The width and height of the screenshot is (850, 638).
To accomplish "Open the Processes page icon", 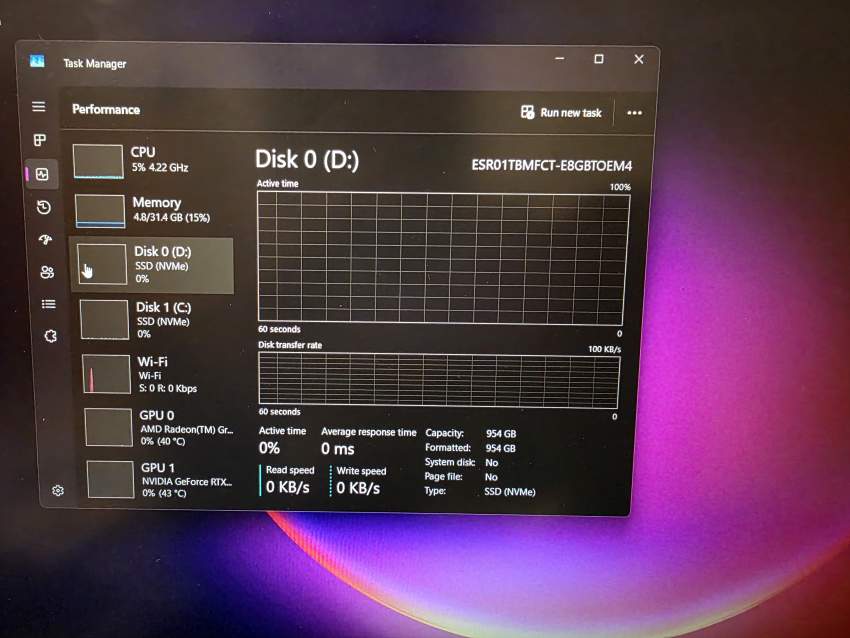I will tap(40, 140).
